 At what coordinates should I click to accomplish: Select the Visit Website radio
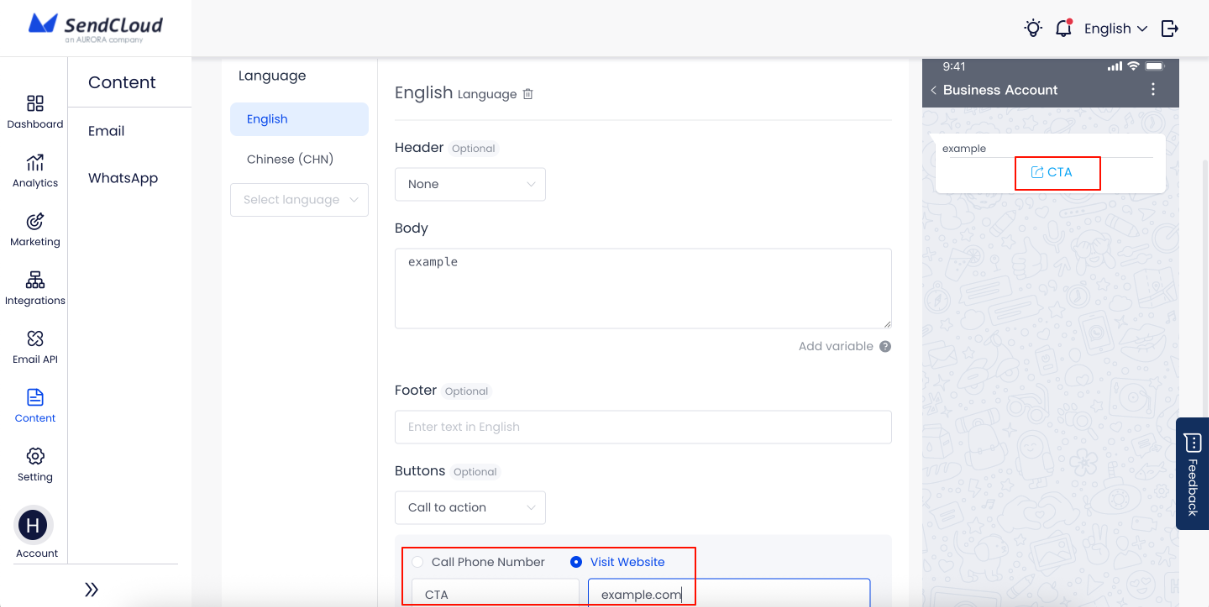(x=576, y=562)
